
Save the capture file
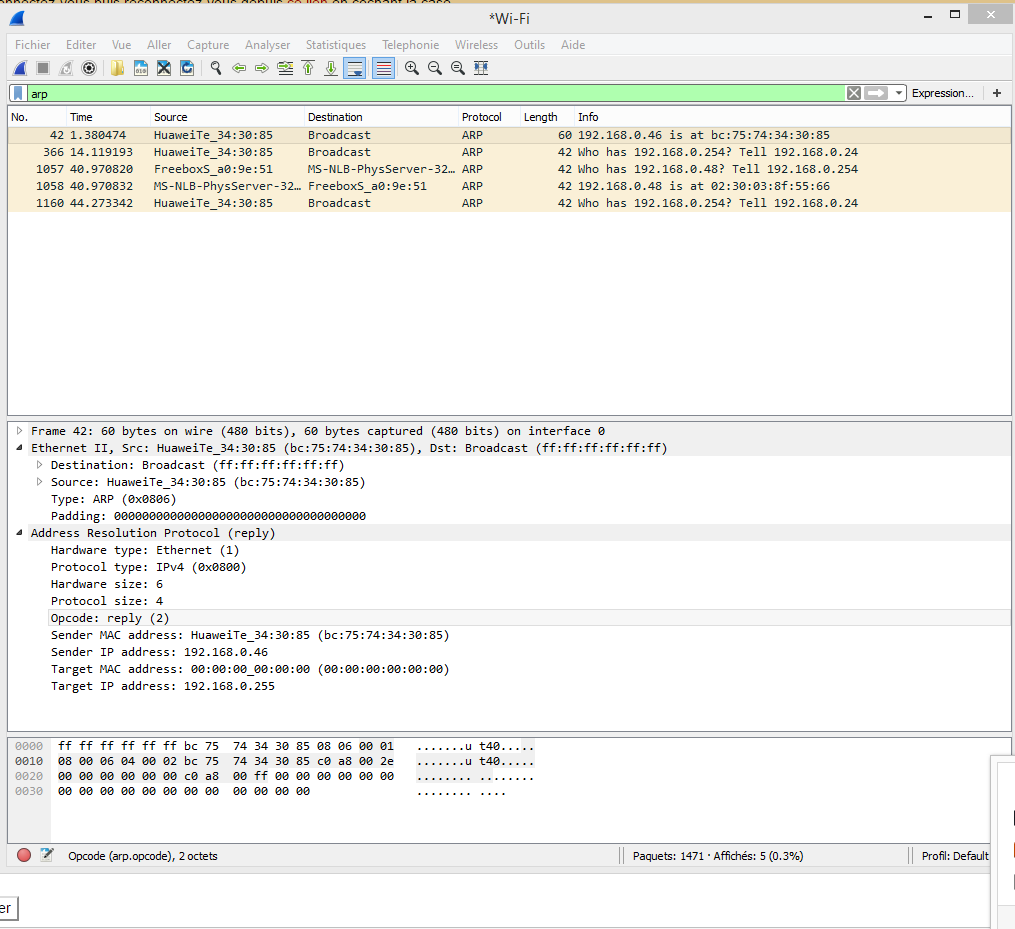(x=140, y=68)
